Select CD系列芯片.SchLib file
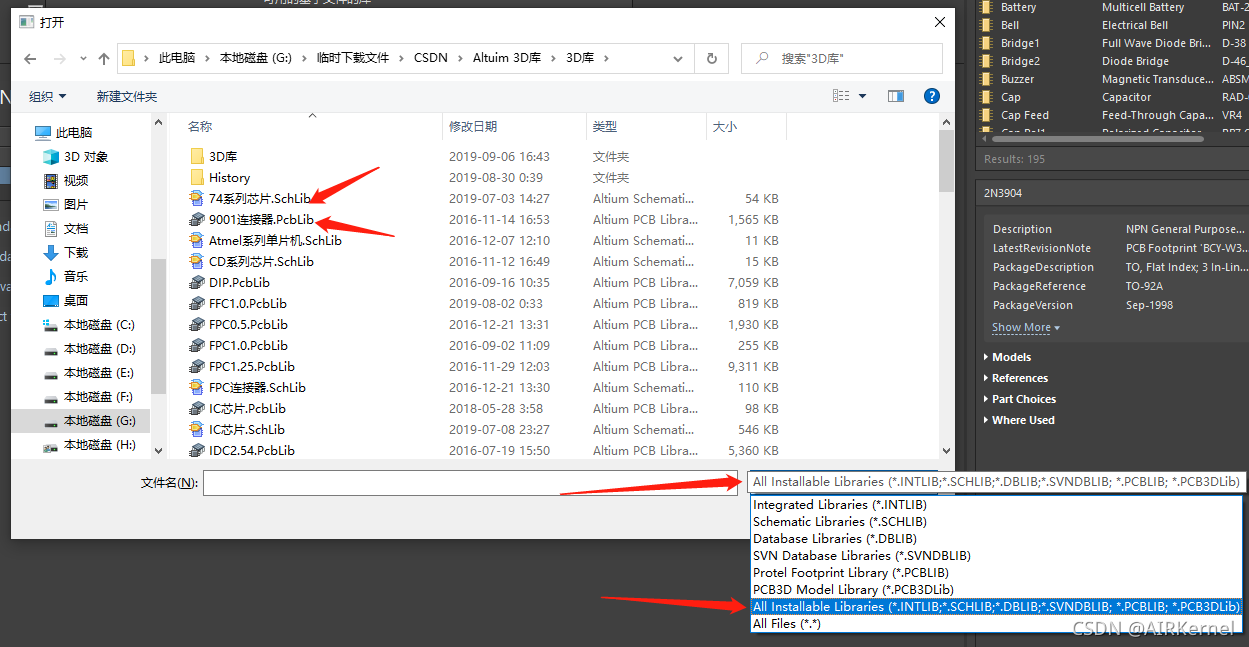The width and height of the screenshot is (1249, 647). (x=261, y=262)
